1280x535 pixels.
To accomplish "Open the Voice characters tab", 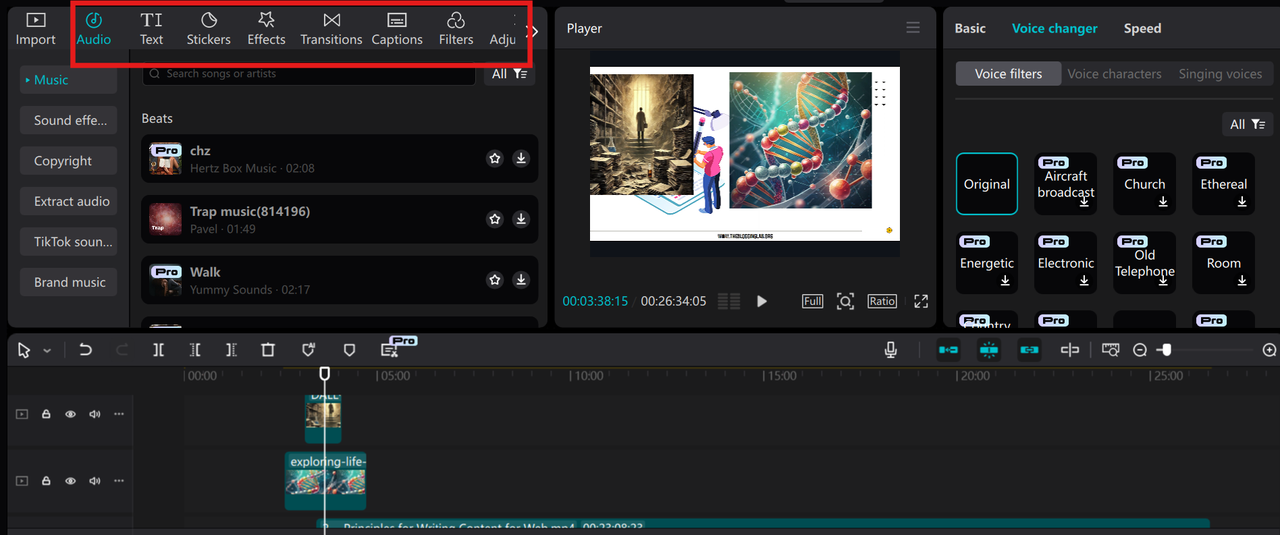I will coord(1114,74).
